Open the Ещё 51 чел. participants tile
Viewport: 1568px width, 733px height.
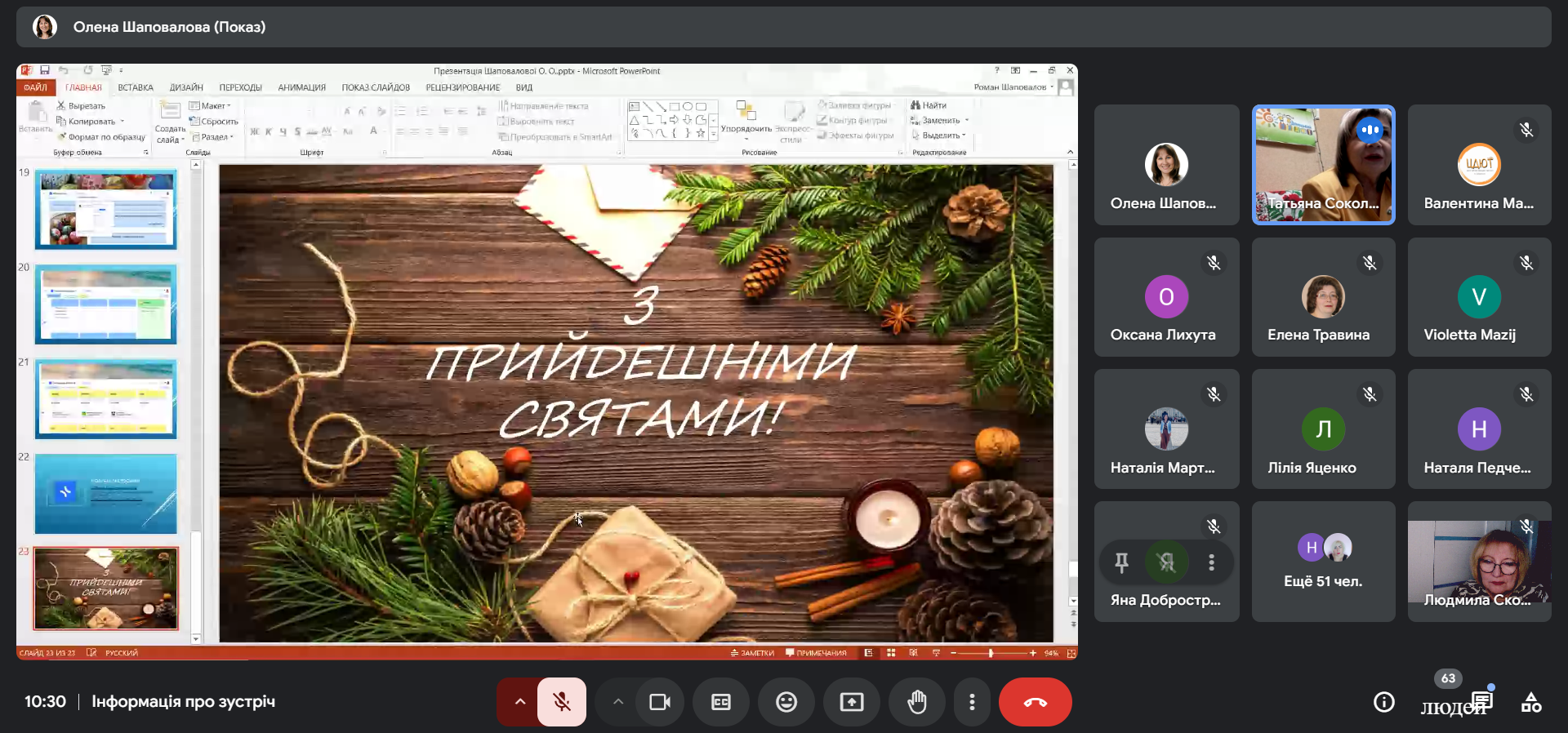click(x=1323, y=562)
